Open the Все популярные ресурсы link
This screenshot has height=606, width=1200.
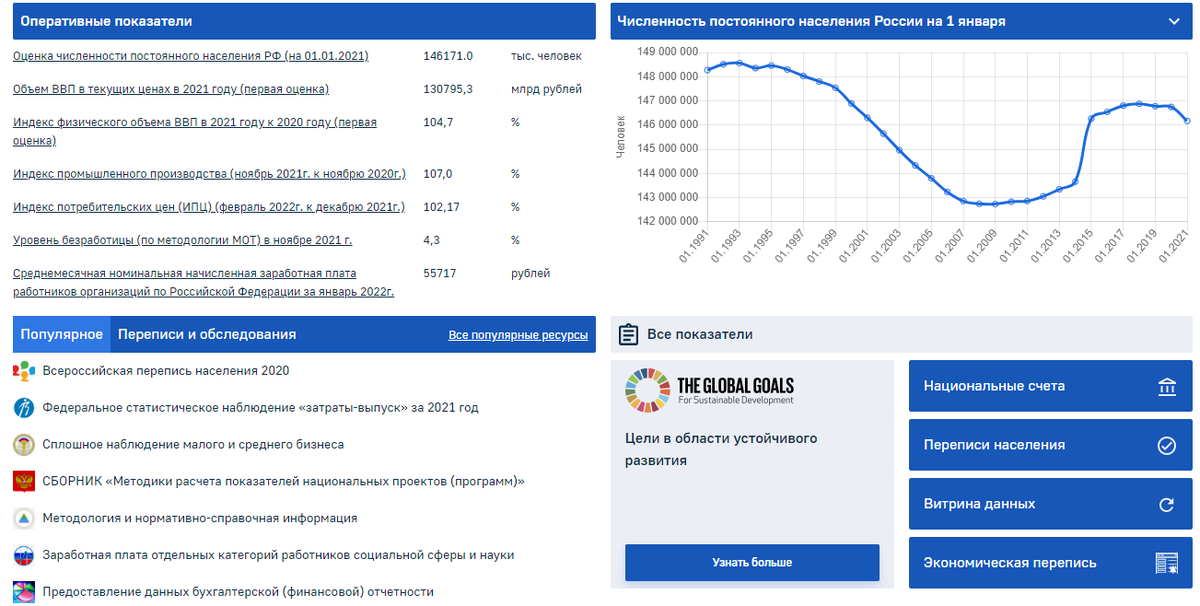click(518, 335)
